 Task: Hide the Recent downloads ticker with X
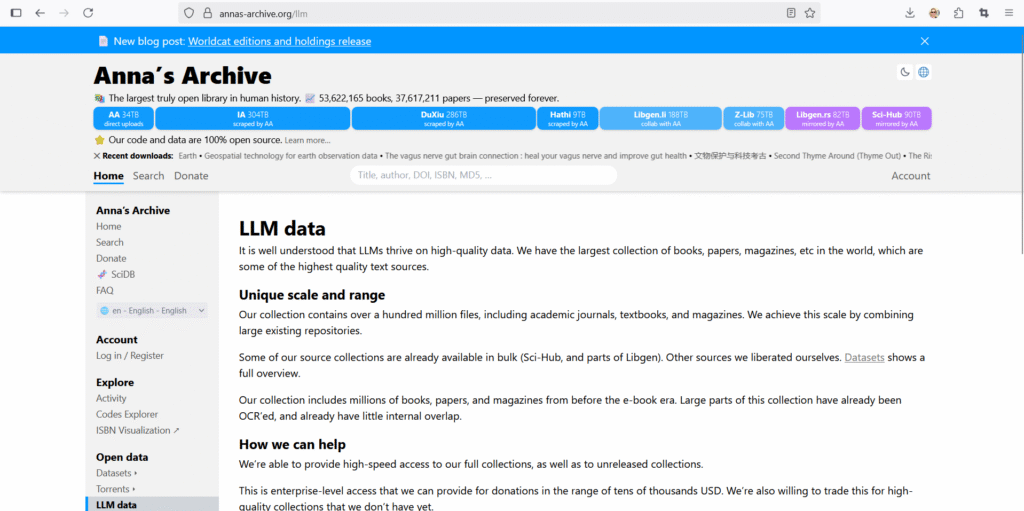97,156
